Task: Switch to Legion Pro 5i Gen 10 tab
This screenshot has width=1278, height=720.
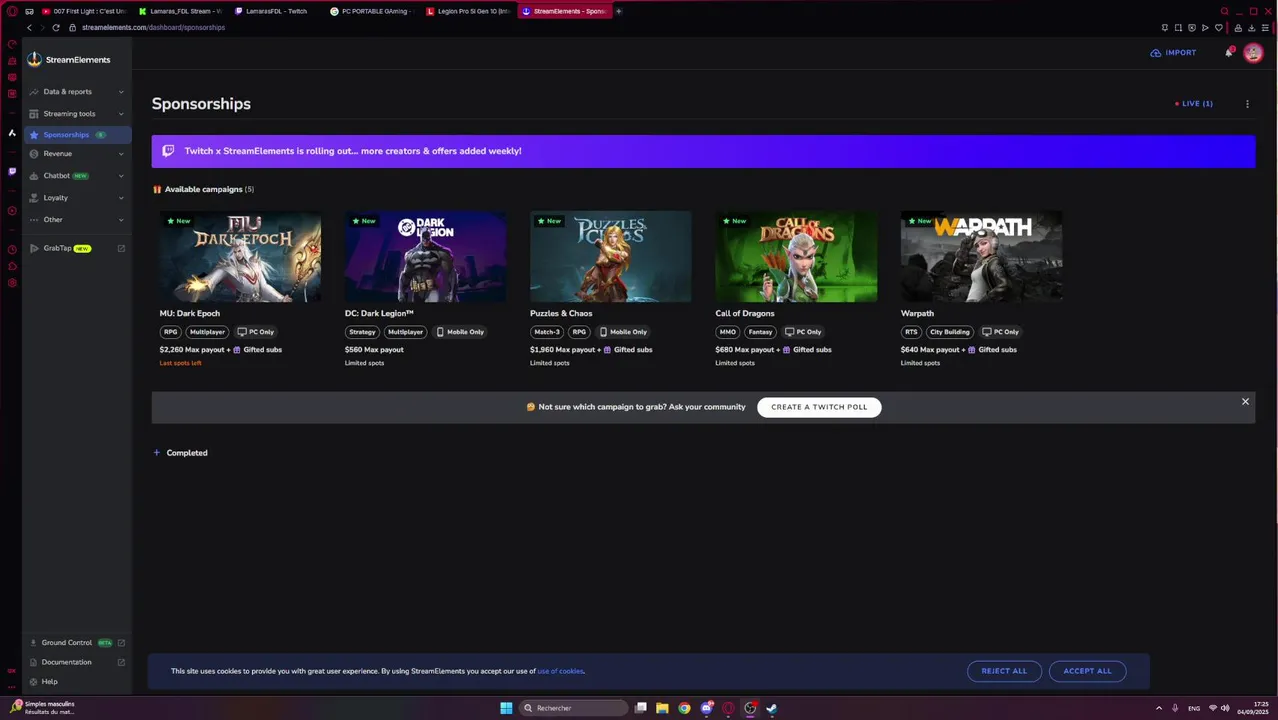Action: tap(468, 11)
